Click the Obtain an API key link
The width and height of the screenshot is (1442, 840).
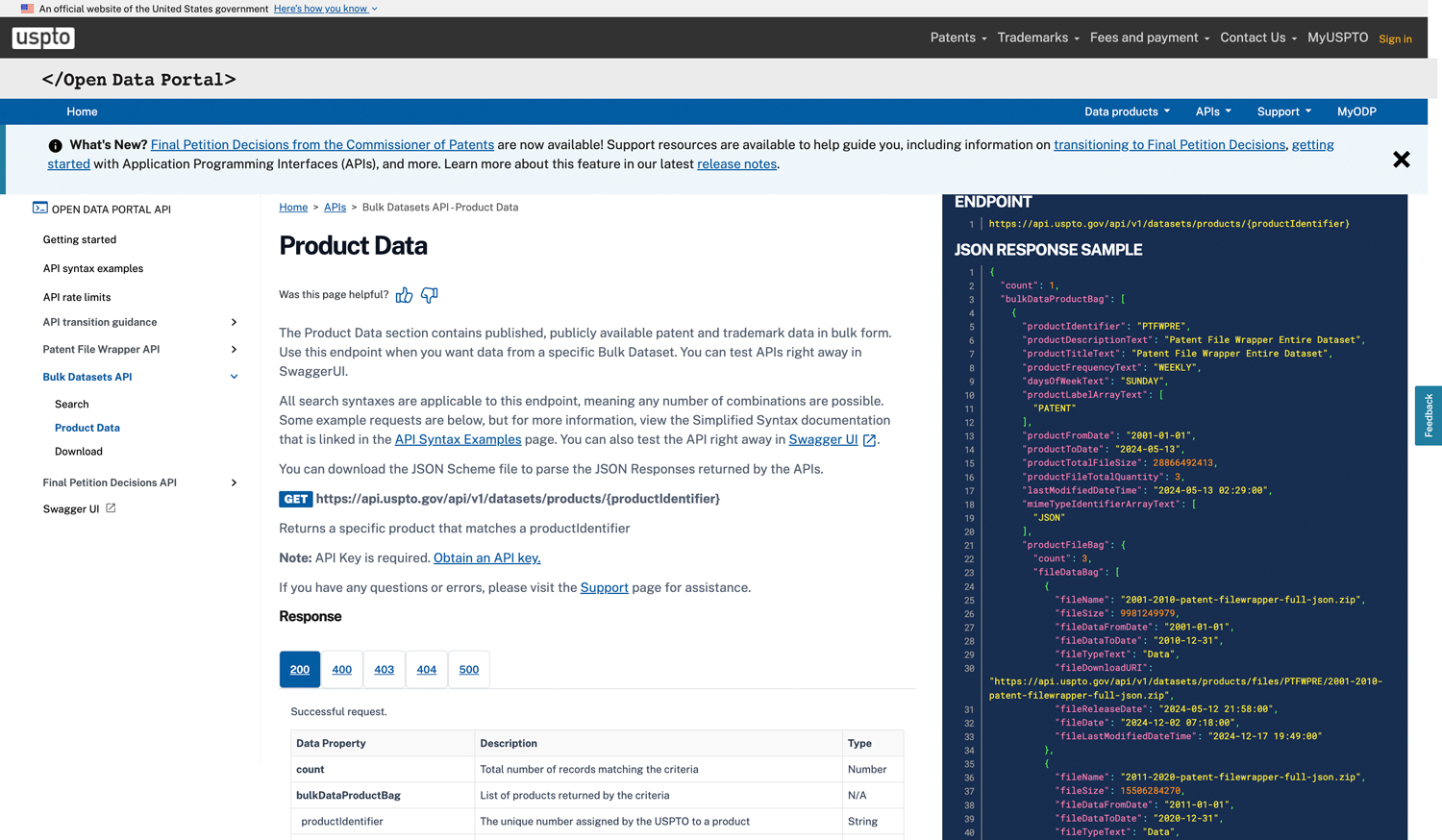[486, 557]
